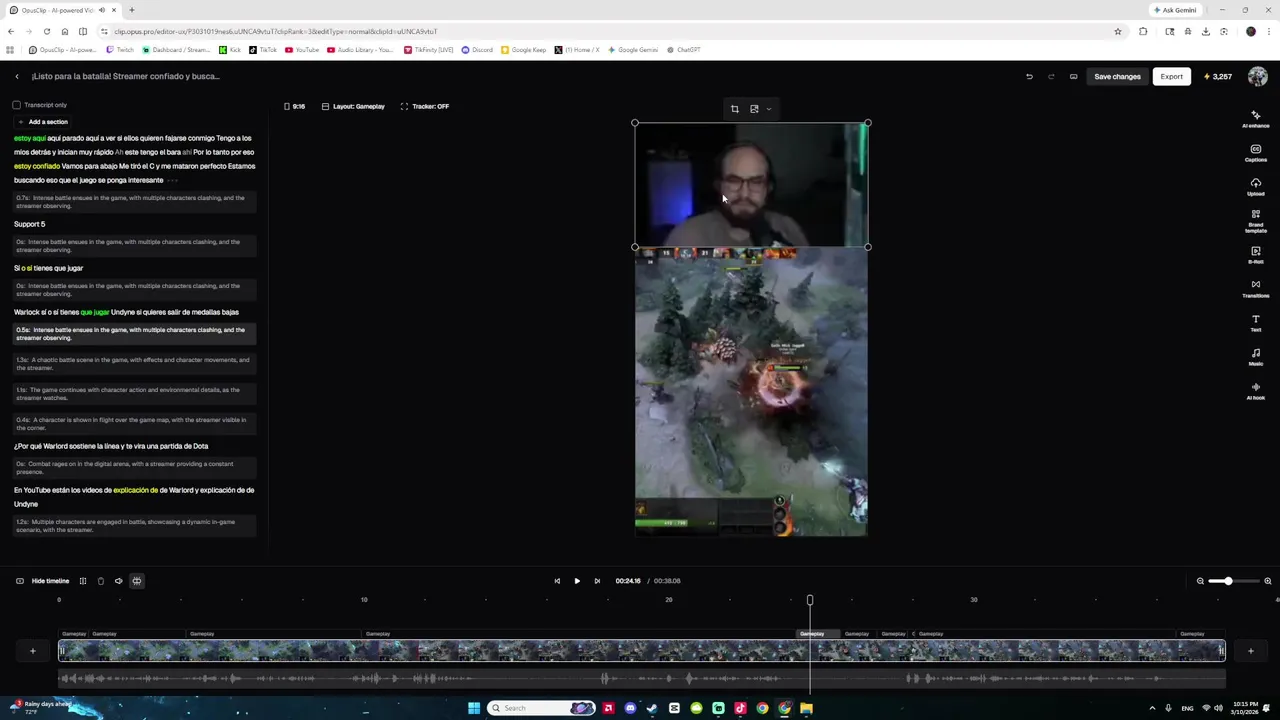Play the video preview
The image size is (1280, 720).
pos(577,581)
